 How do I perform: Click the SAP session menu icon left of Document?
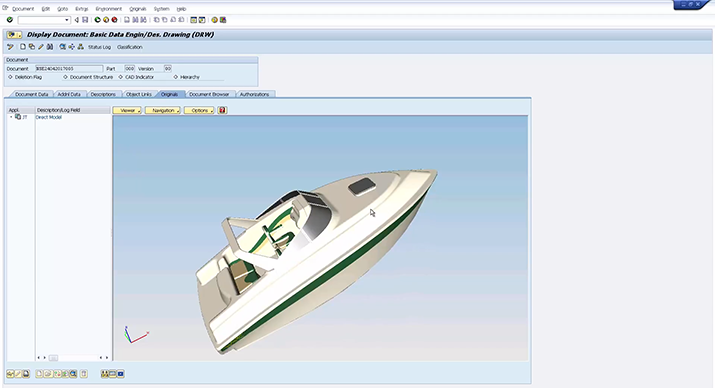click(x=5, y=8)
